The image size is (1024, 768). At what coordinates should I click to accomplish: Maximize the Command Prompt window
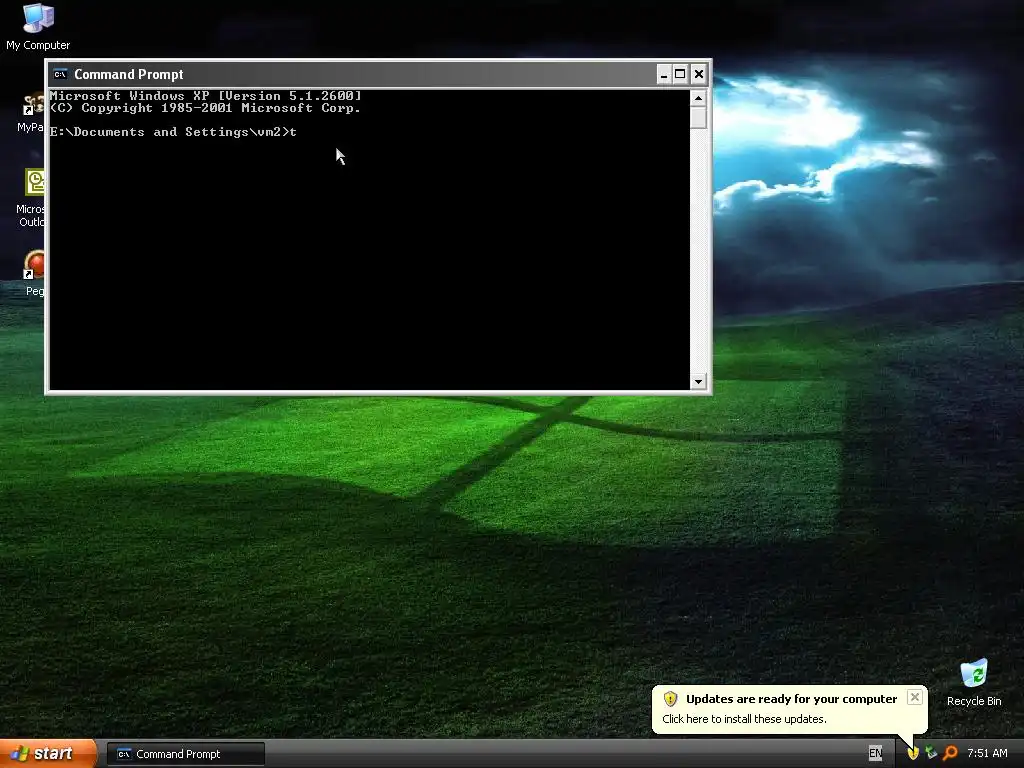coord(680,74)
